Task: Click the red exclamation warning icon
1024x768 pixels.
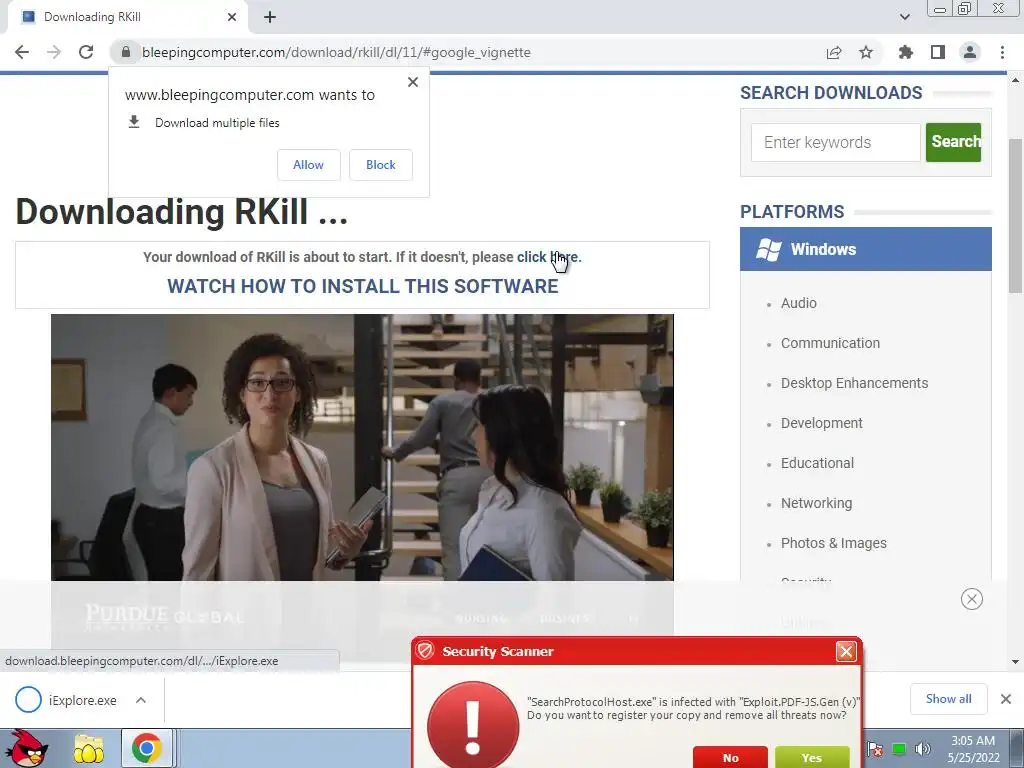Action: click(x=473, y=725)
